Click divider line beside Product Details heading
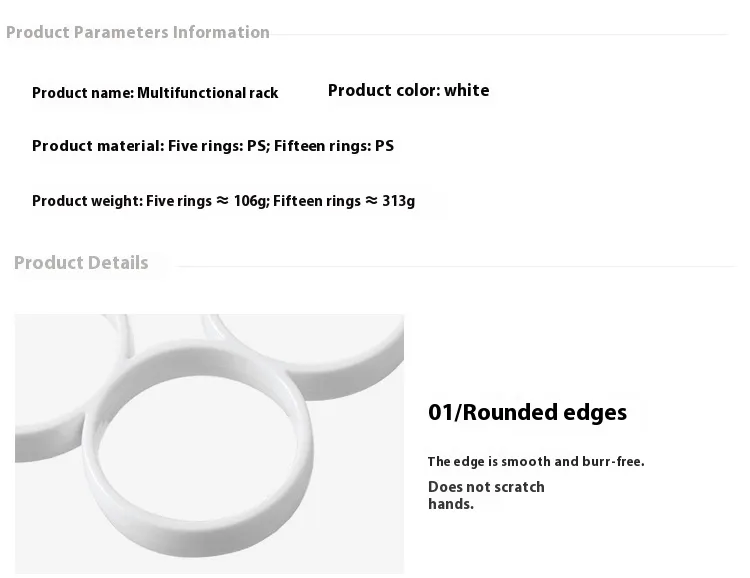Viewport: 750px width, 578px height. pos(450,266)
